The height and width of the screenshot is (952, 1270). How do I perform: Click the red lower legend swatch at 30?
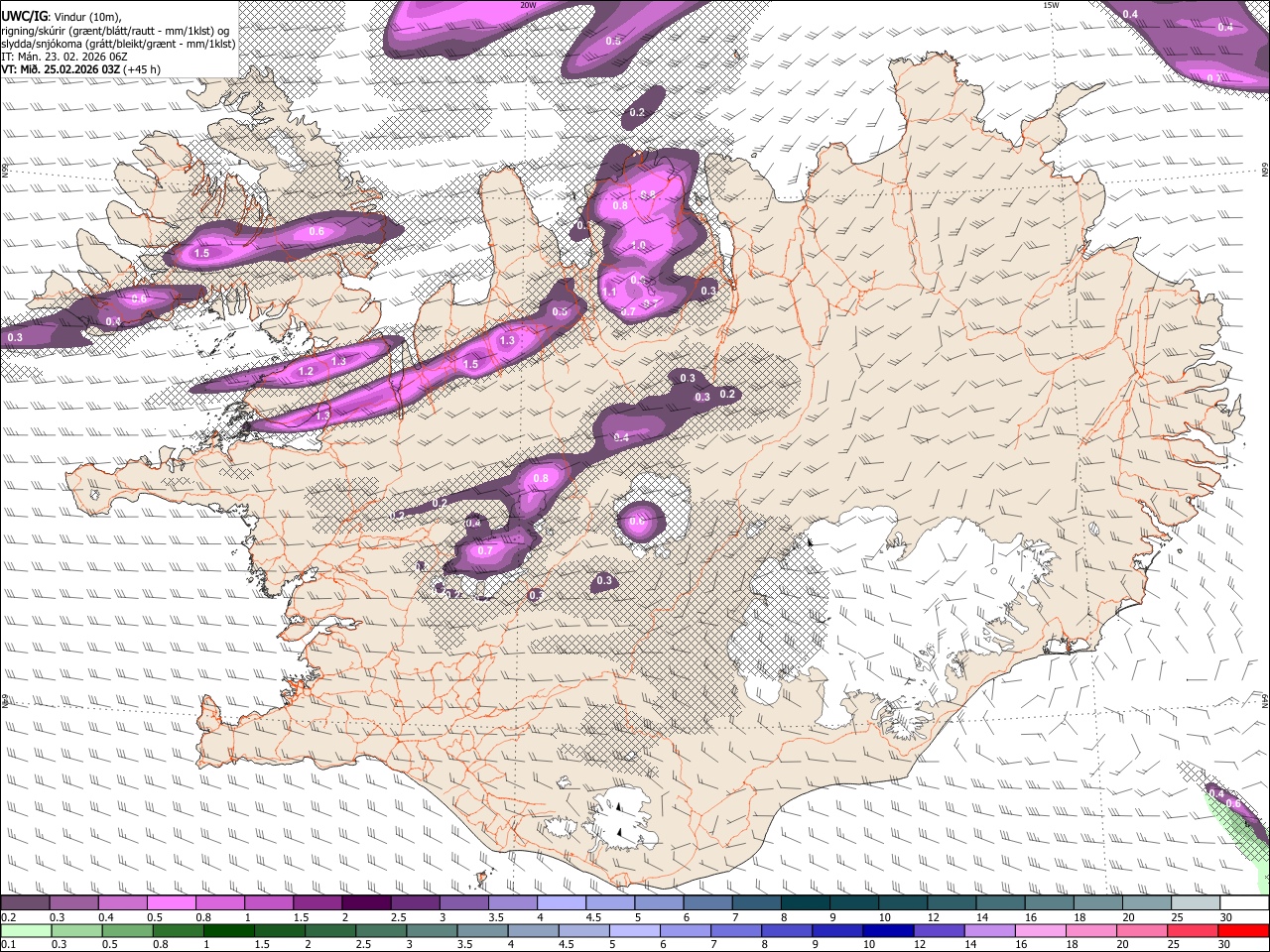click(x=1243, y=930)
